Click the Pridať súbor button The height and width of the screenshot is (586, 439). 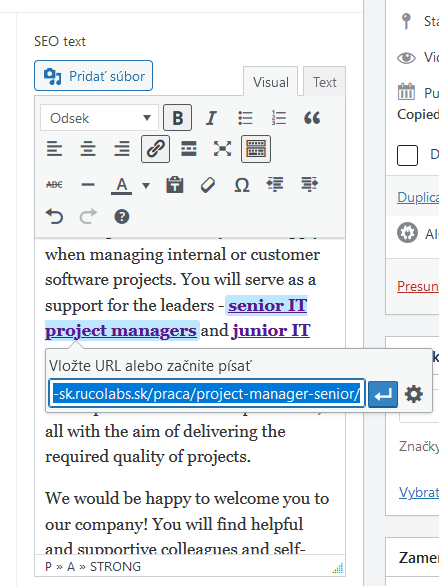coord(93,76)
